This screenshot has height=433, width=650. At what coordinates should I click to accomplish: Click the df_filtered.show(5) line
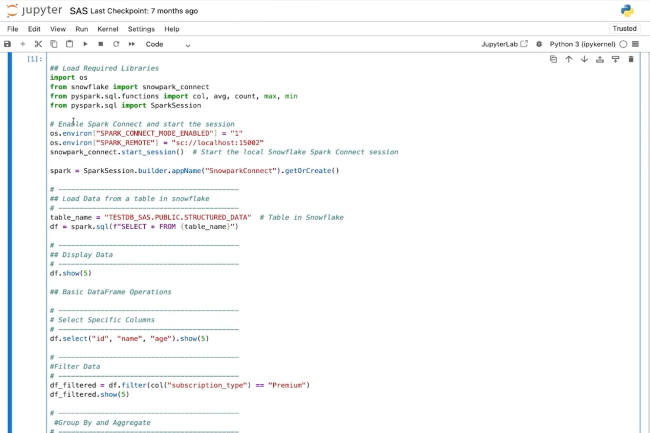point(90,394)
